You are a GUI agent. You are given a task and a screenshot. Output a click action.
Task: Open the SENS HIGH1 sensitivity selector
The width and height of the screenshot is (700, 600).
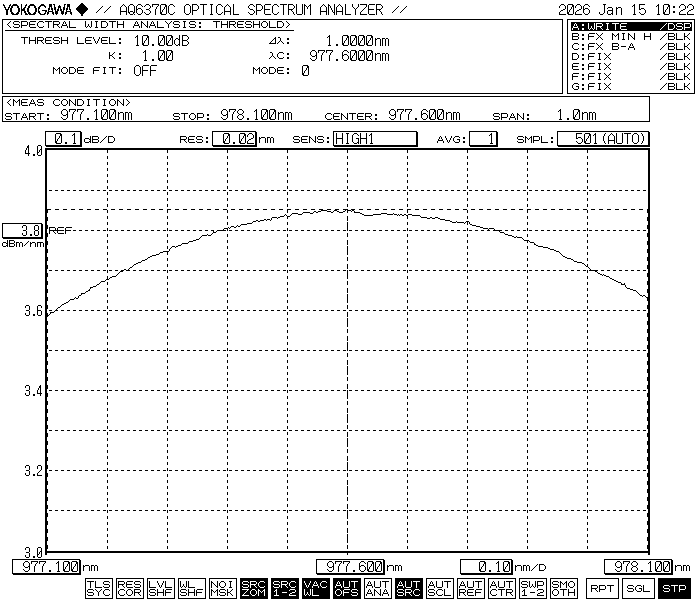click(374, 139)
